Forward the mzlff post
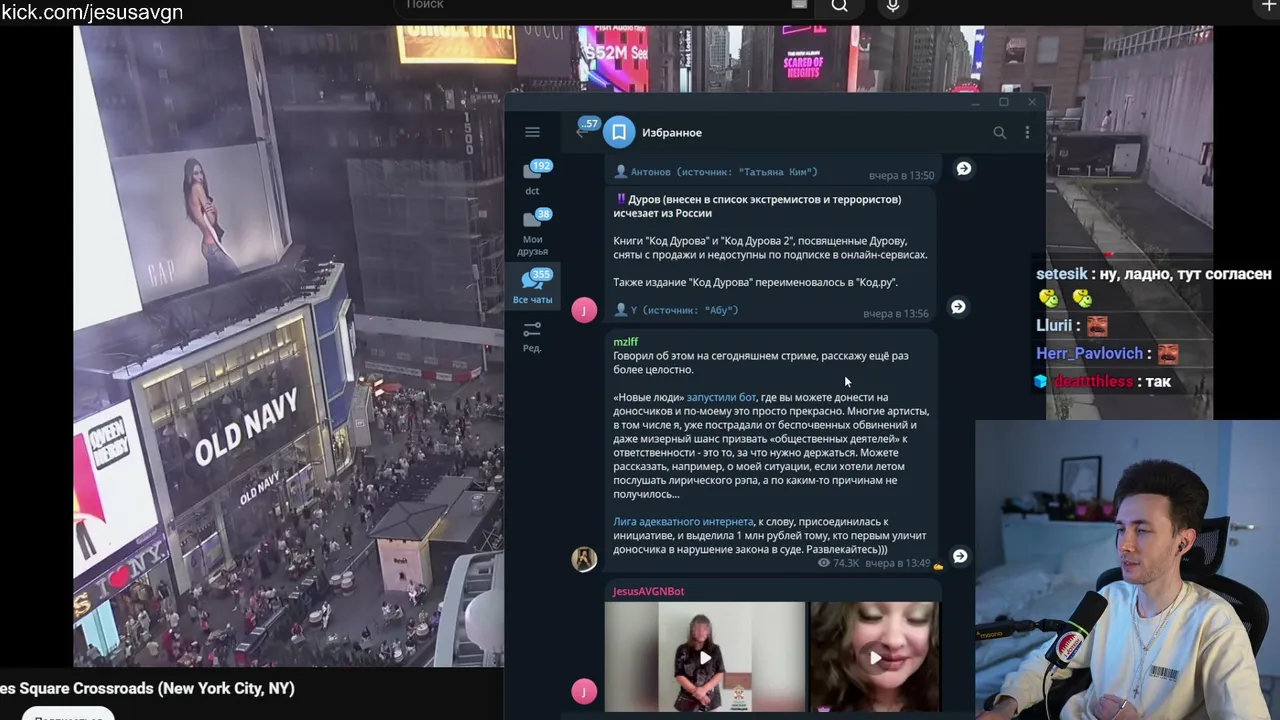The width and height of the screenshot is (1280, 720). click(960, 556)
